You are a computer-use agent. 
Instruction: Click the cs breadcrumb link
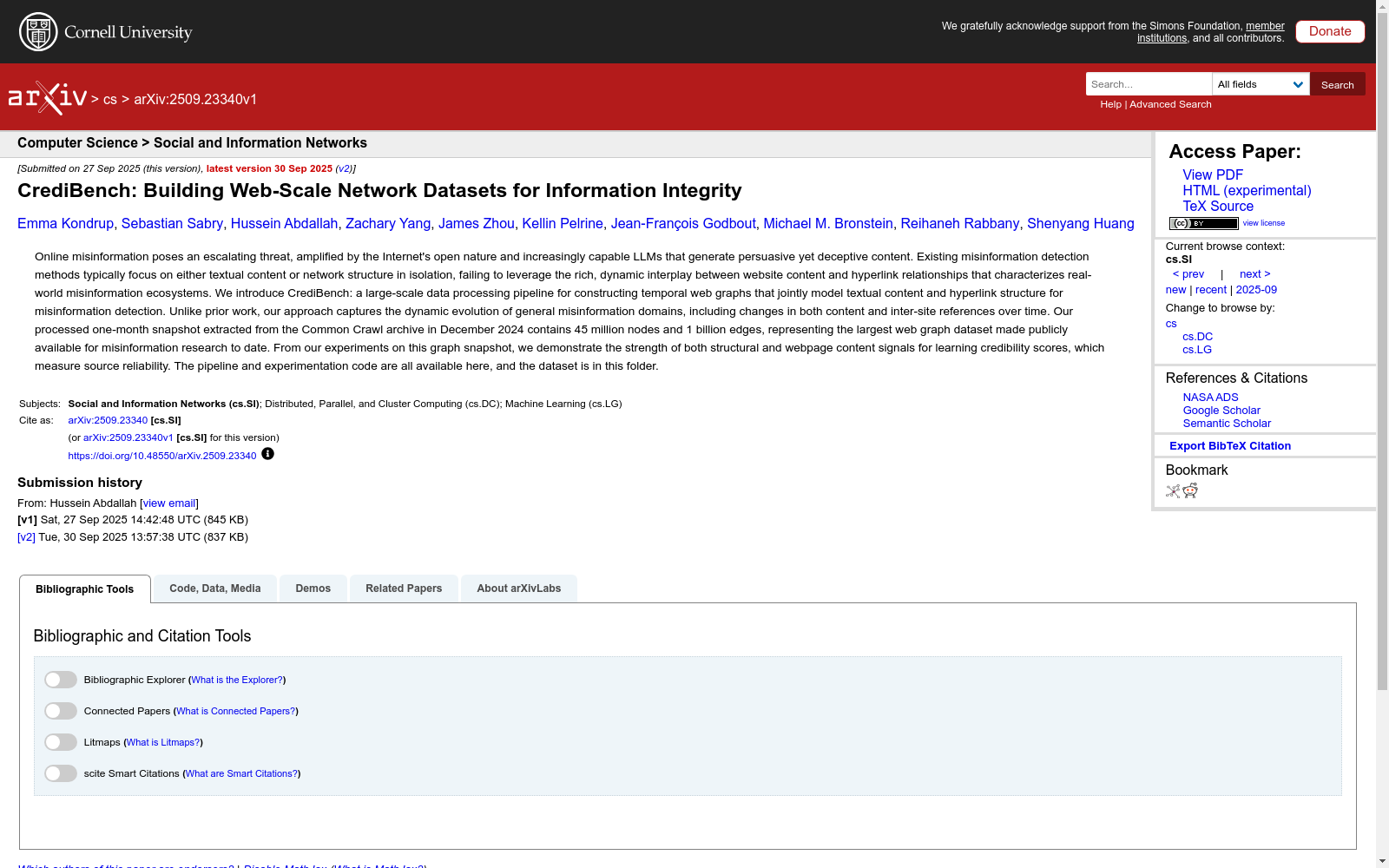point(110,100)
